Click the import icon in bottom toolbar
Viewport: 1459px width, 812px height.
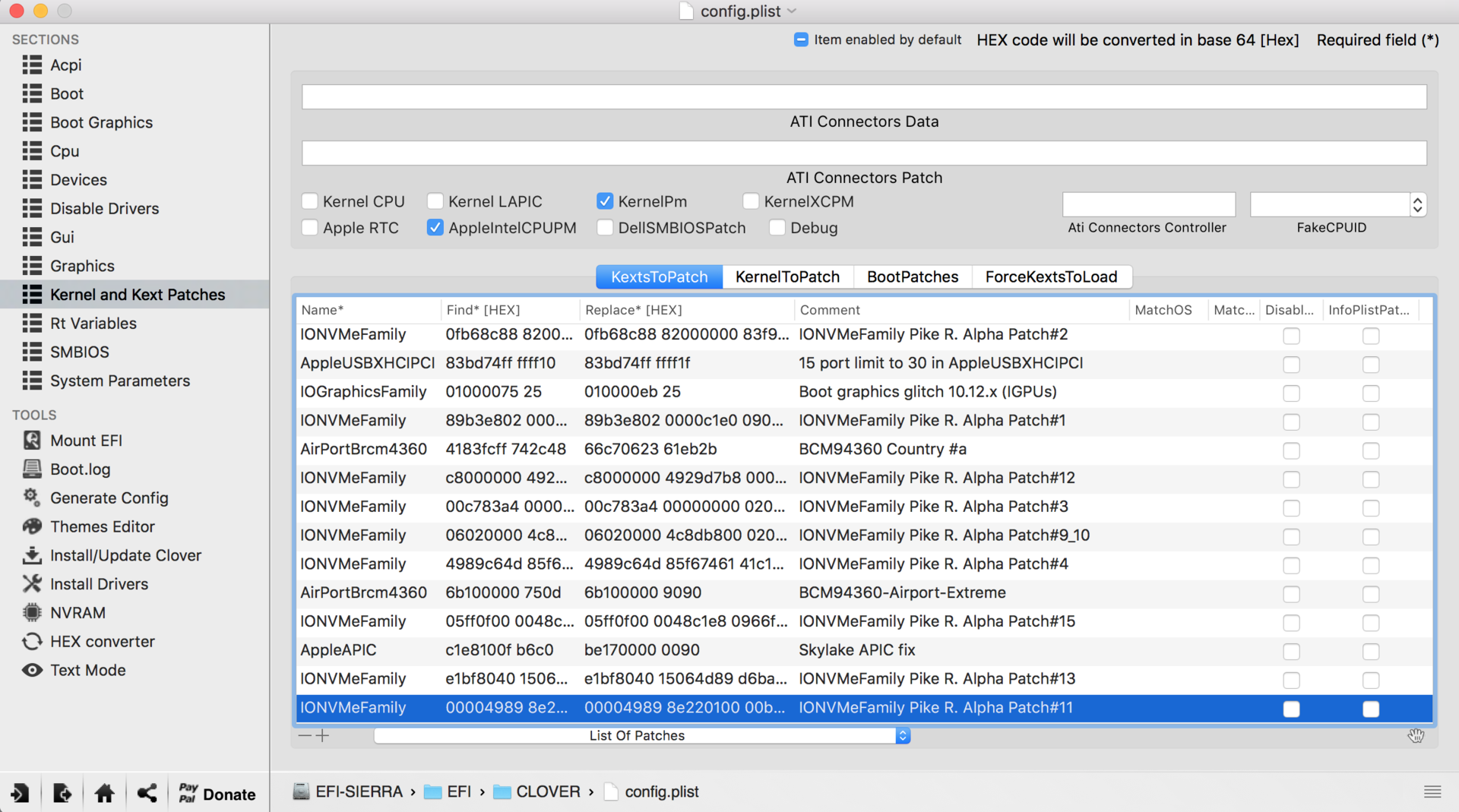[x=20, y=794]
